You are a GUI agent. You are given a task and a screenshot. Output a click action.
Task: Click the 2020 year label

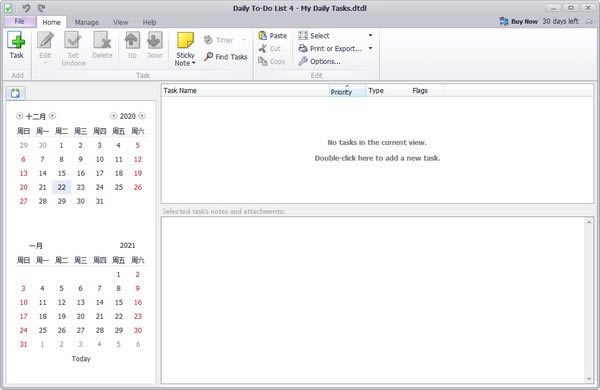coord(127,116)
